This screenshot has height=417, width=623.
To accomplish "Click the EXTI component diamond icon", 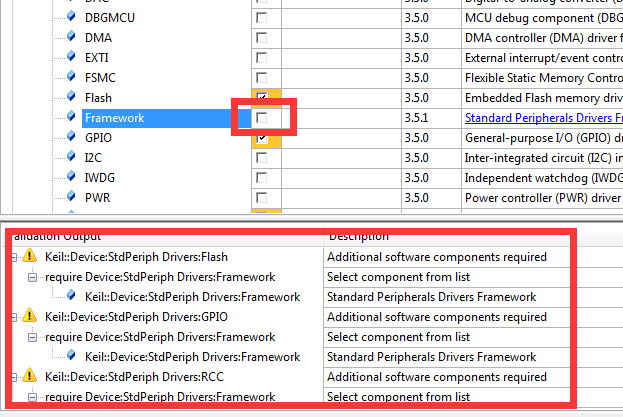I will 71,56.
